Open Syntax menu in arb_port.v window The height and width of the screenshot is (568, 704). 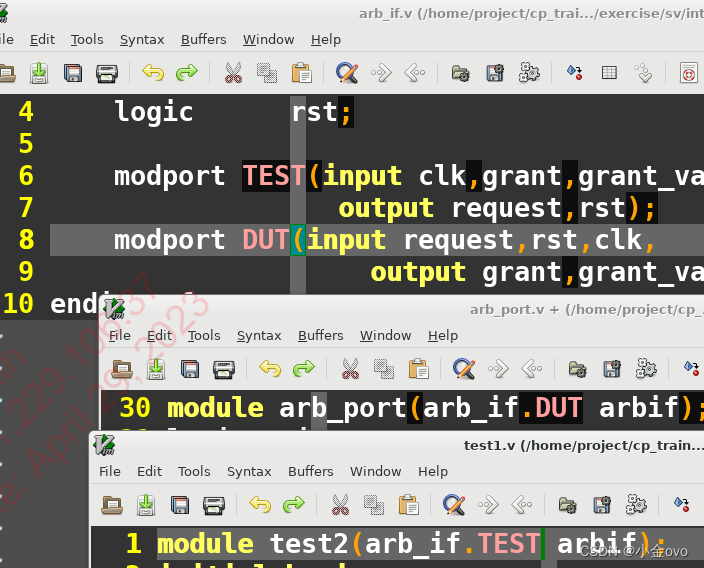(259, 336)
